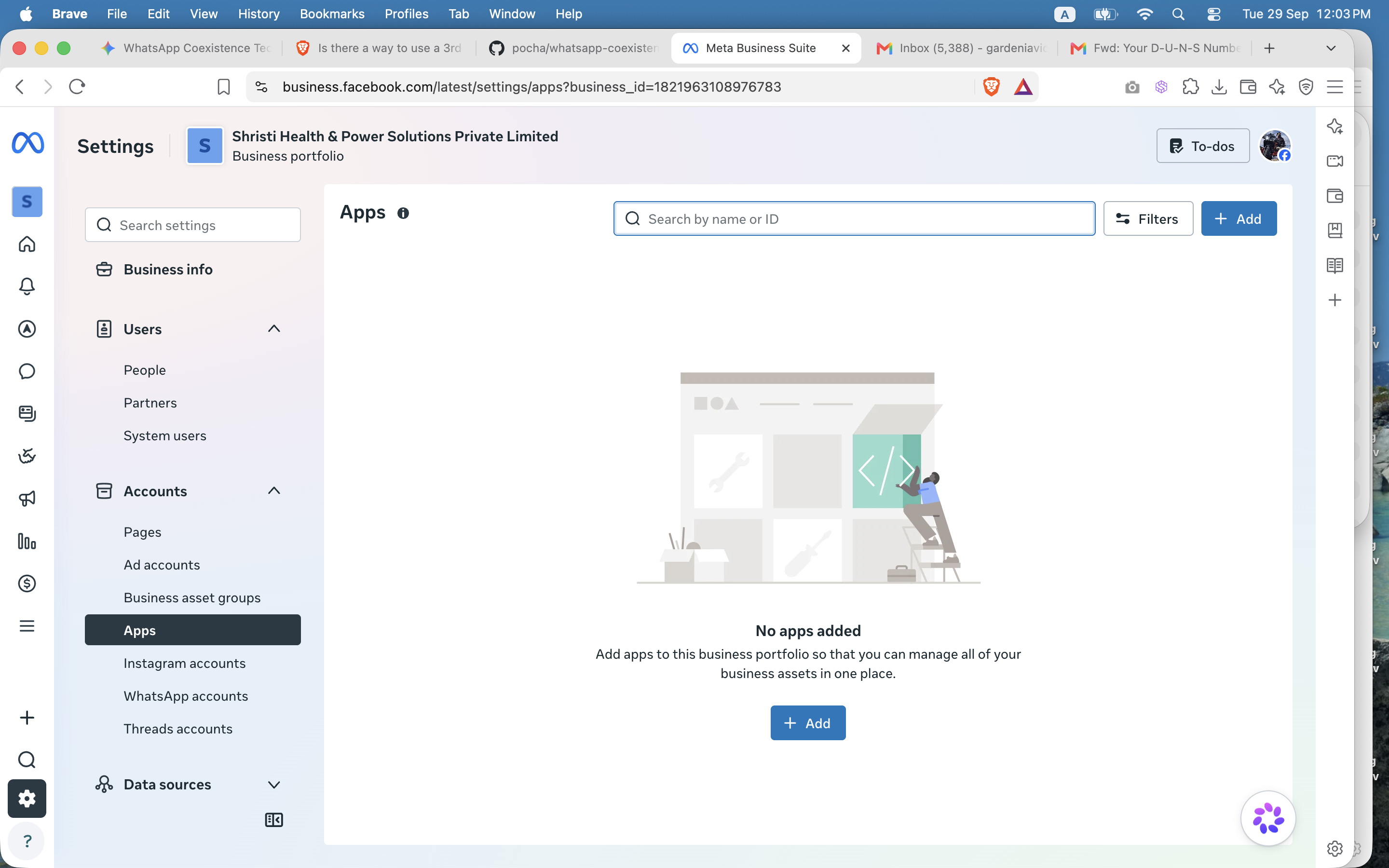The height and width of the screenshot is (868, 1389).
Task: Open the Meta AI assistant bubble
Action: point(1267,818)
